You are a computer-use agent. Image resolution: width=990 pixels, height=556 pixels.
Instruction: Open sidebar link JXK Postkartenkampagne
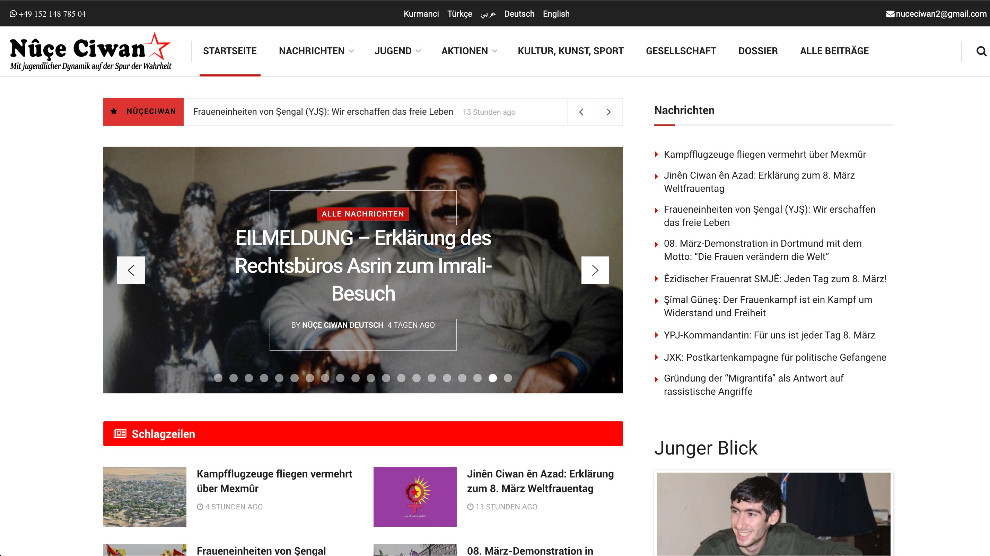pyautogui.click(x=775, y=357)
